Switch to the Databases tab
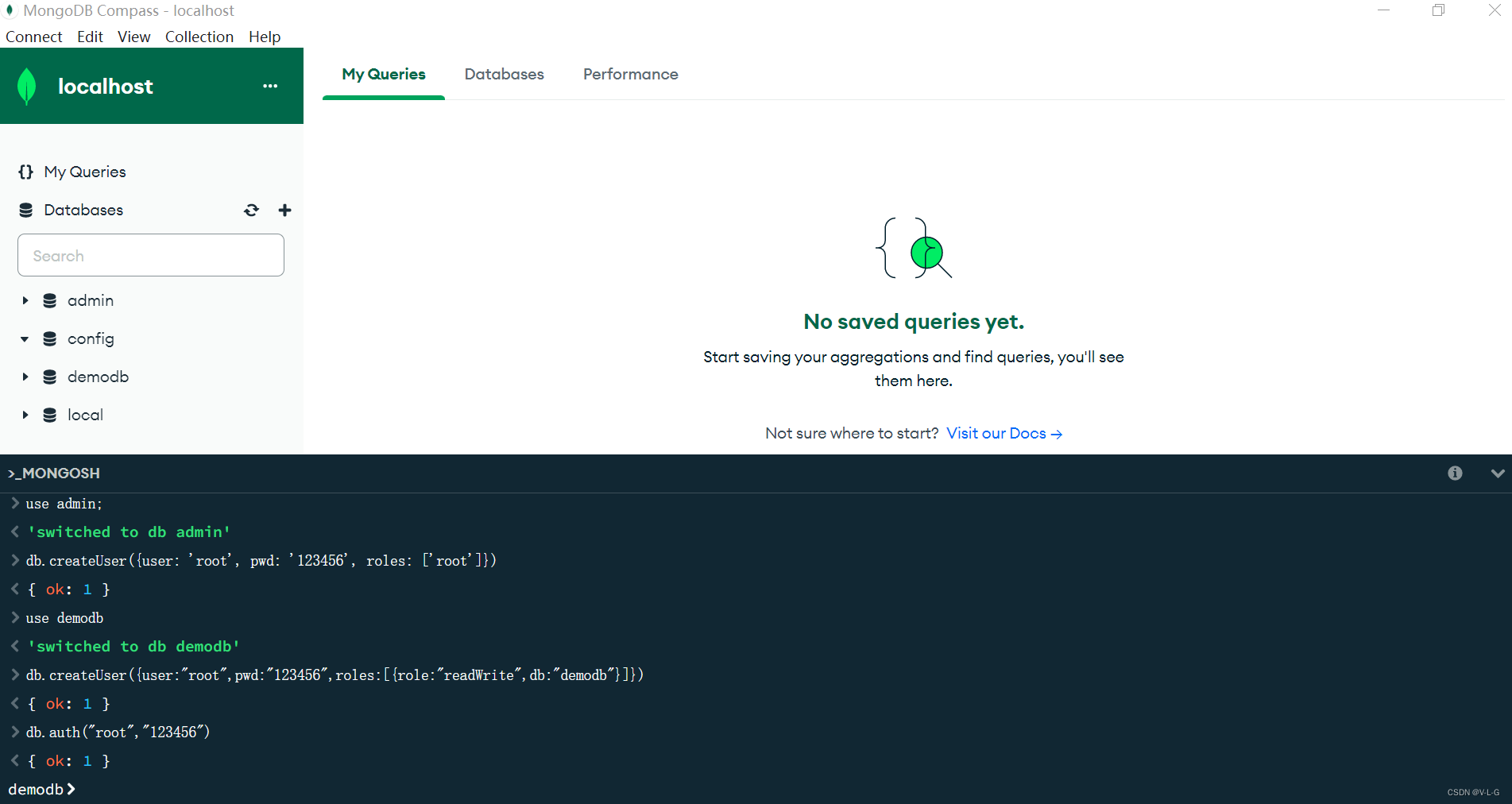1512x804 pixels. tap(504, 74)
